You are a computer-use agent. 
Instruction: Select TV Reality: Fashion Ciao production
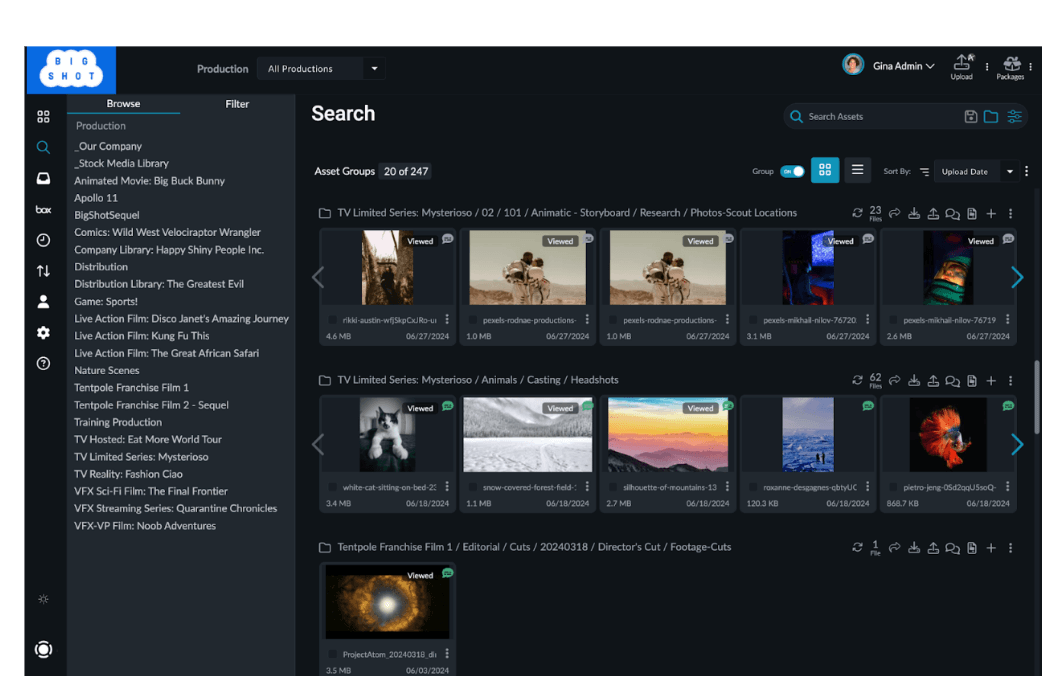(128, 474)
